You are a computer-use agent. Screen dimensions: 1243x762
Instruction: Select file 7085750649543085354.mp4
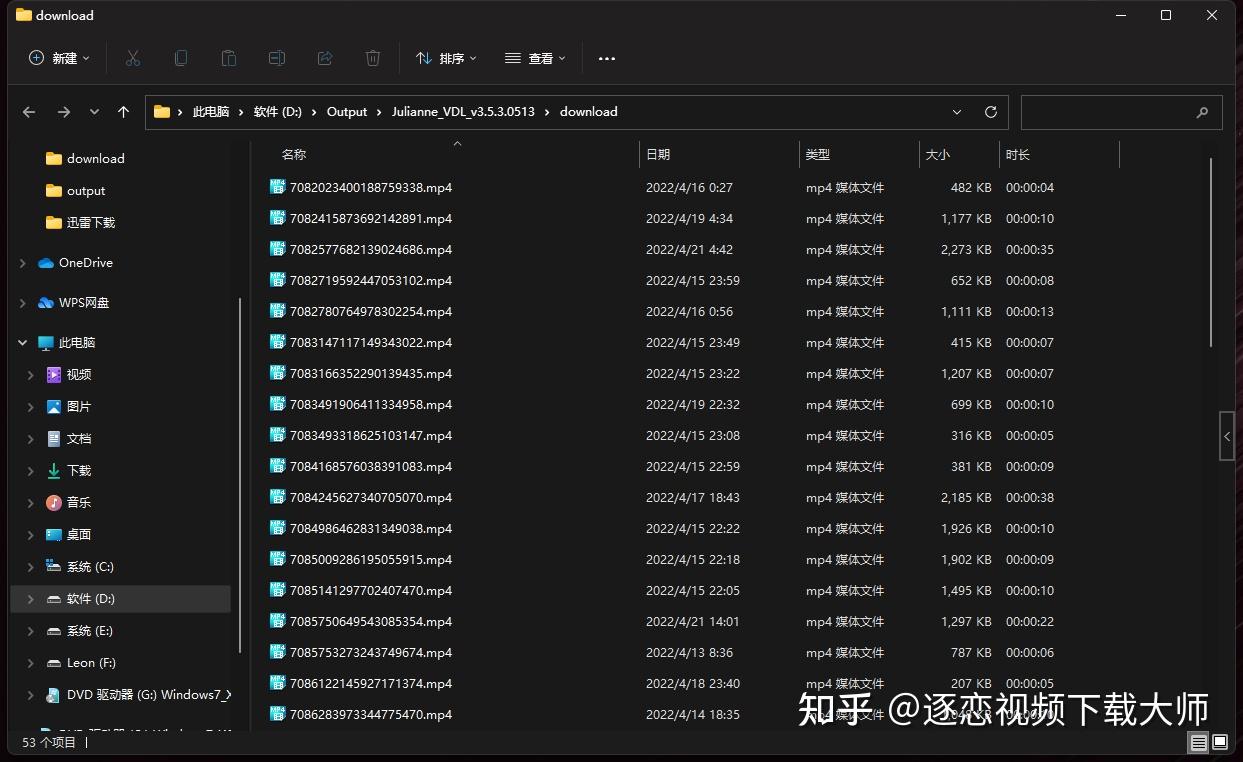[x=371, y=622]
